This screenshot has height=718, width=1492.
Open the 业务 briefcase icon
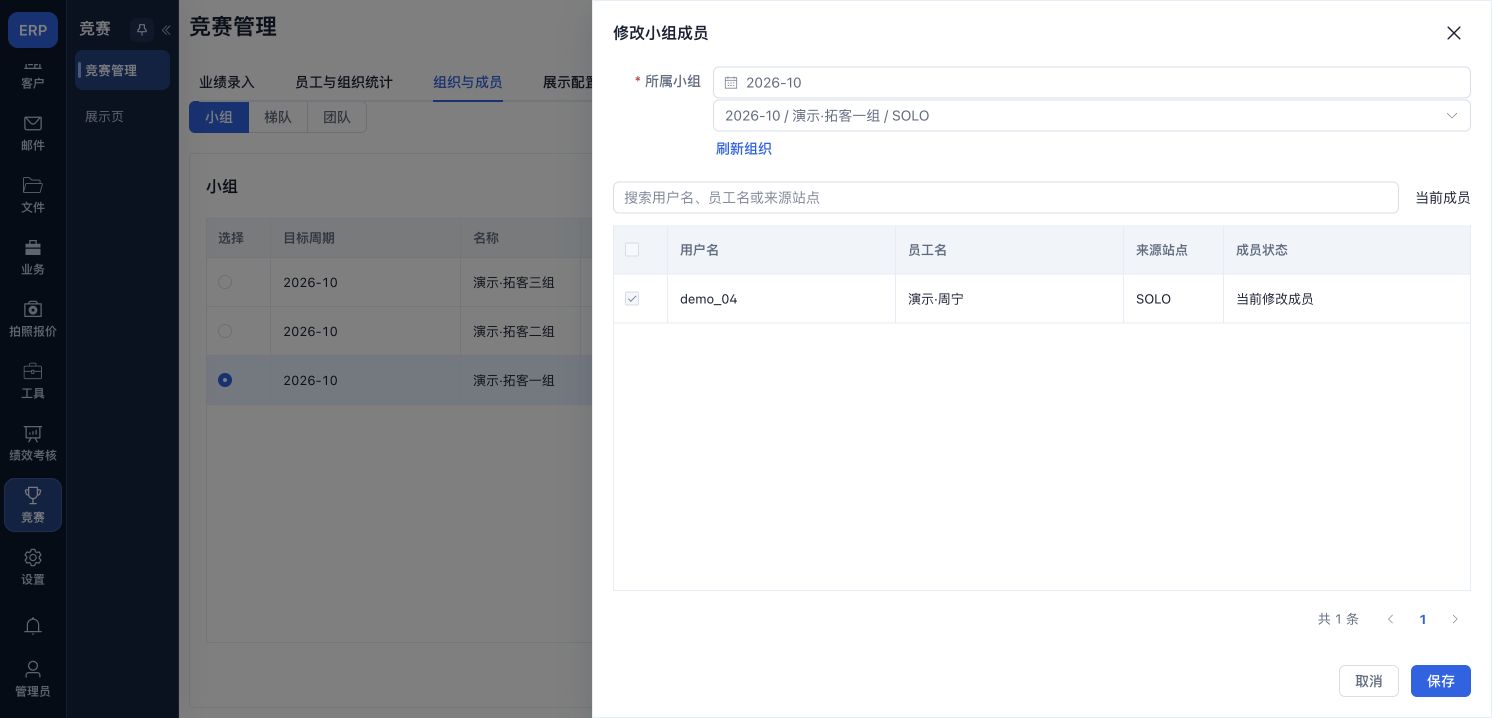33,257
